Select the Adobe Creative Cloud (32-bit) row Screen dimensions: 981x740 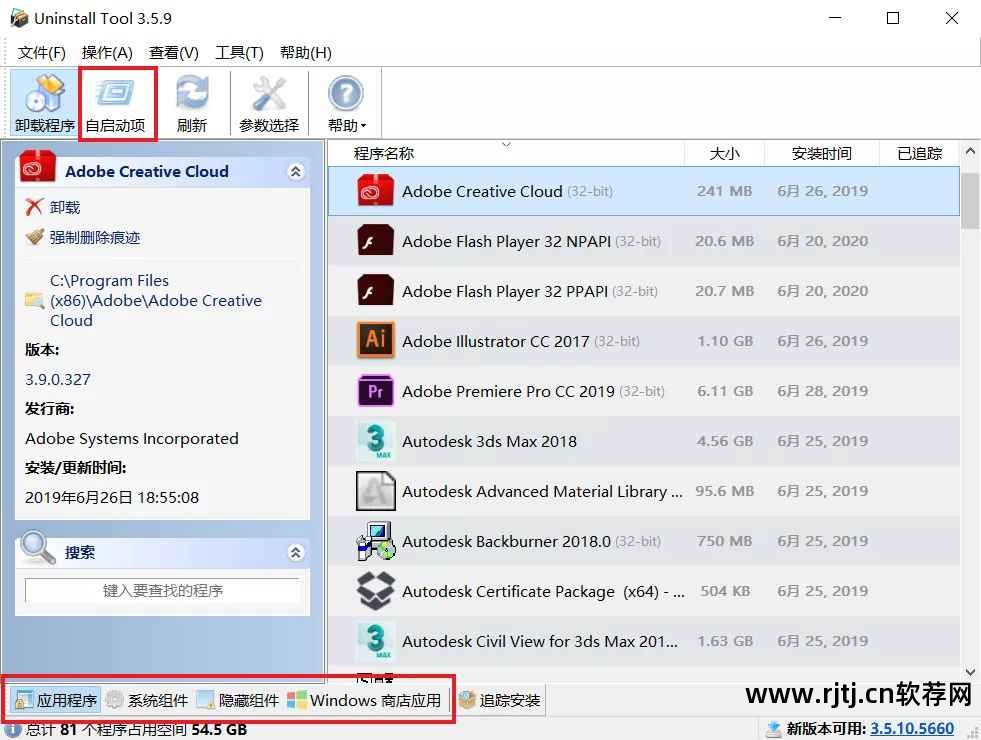pyautogui.click(x=644, y=191)
